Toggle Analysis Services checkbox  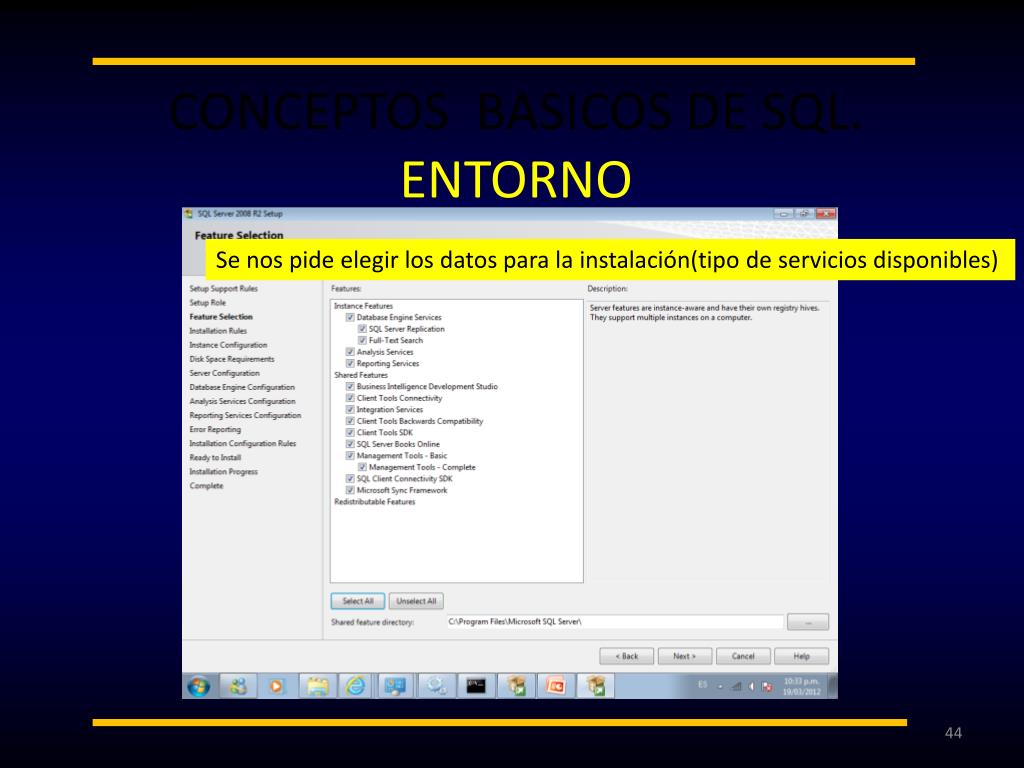pyautogui.click(x=350, y=352)
